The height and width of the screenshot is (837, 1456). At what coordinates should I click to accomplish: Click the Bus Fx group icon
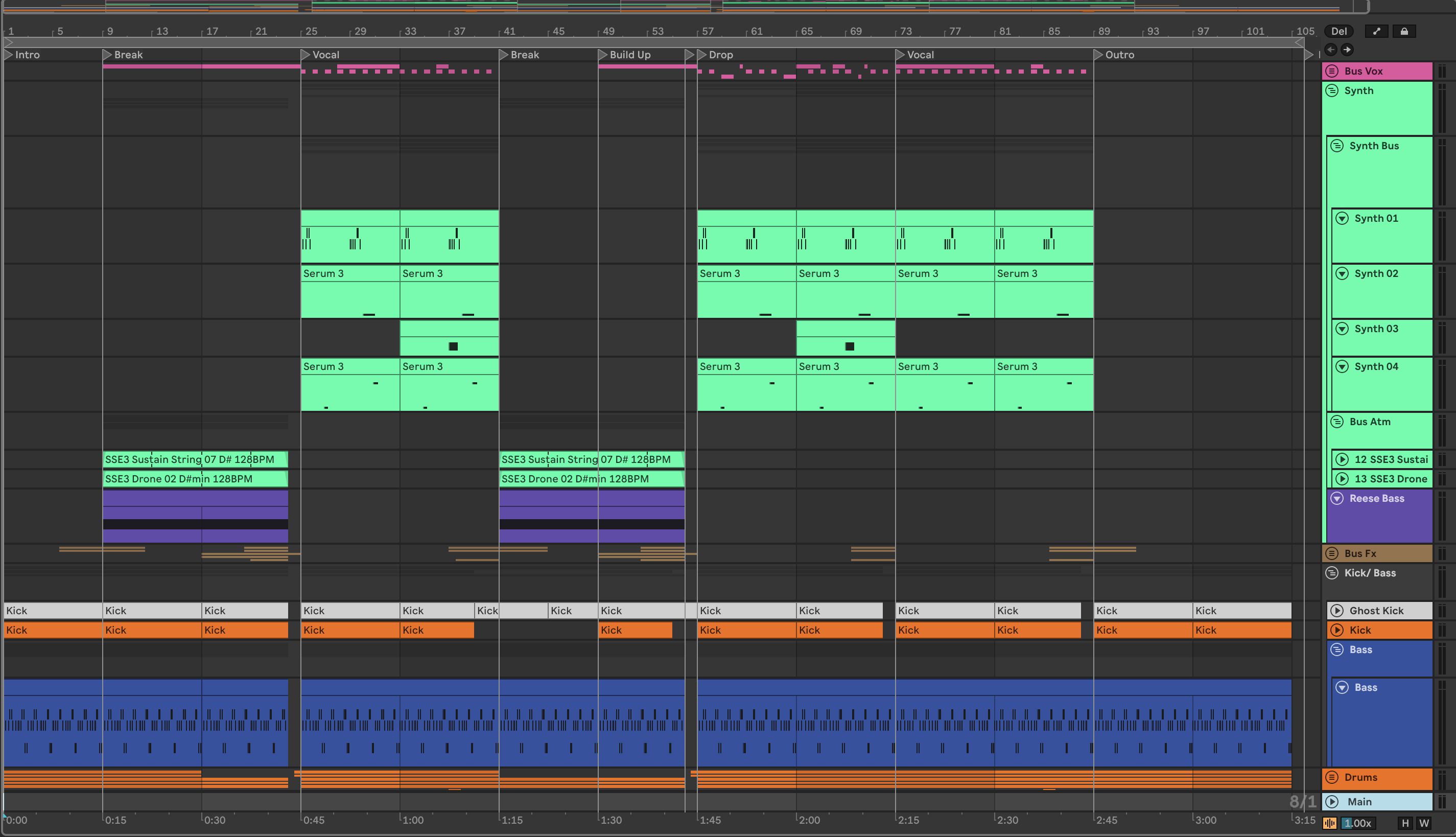click(1332, 553)
